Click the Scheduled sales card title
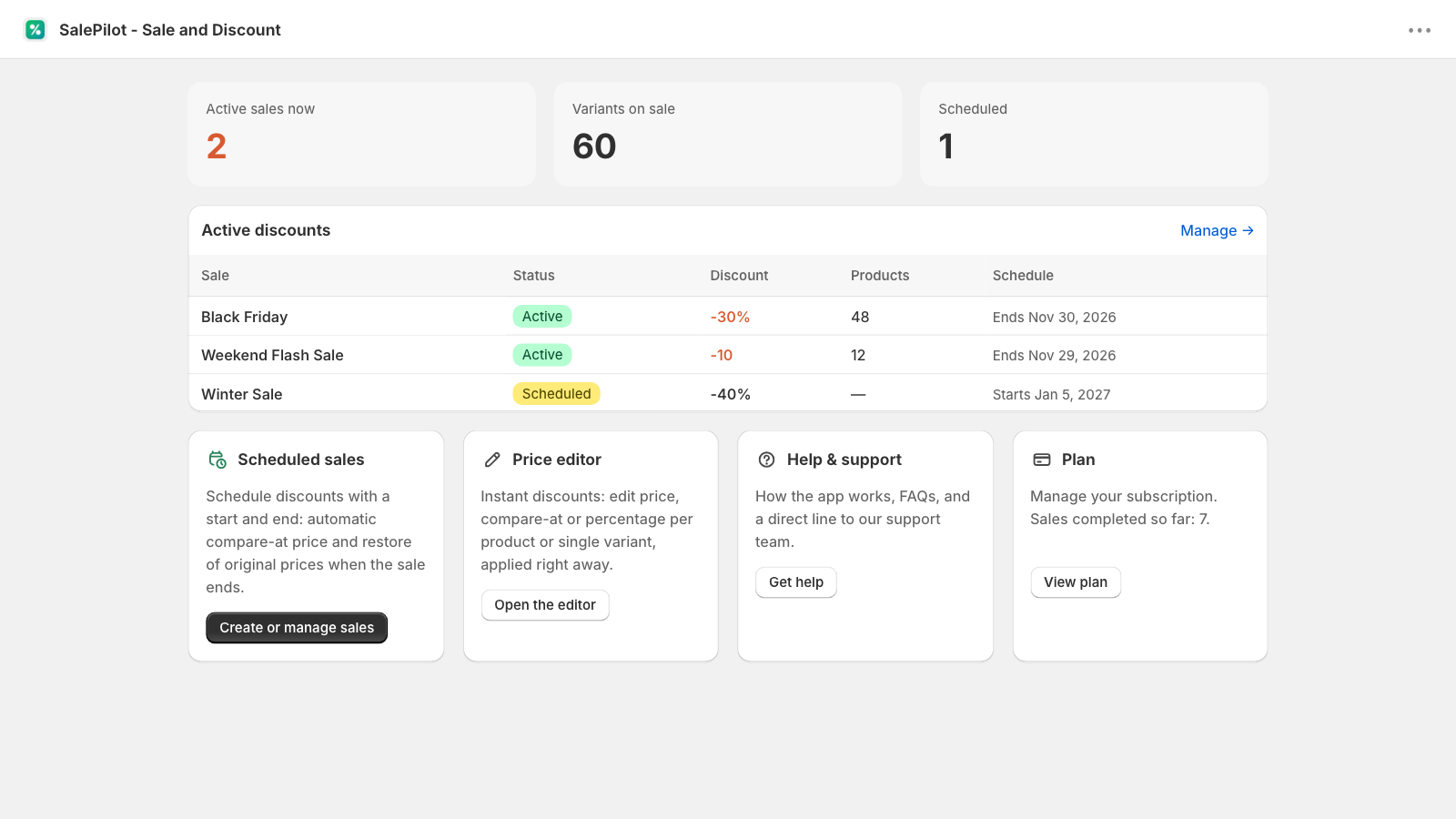This screenshot has height=819, width=1456. tap(301, 460)
